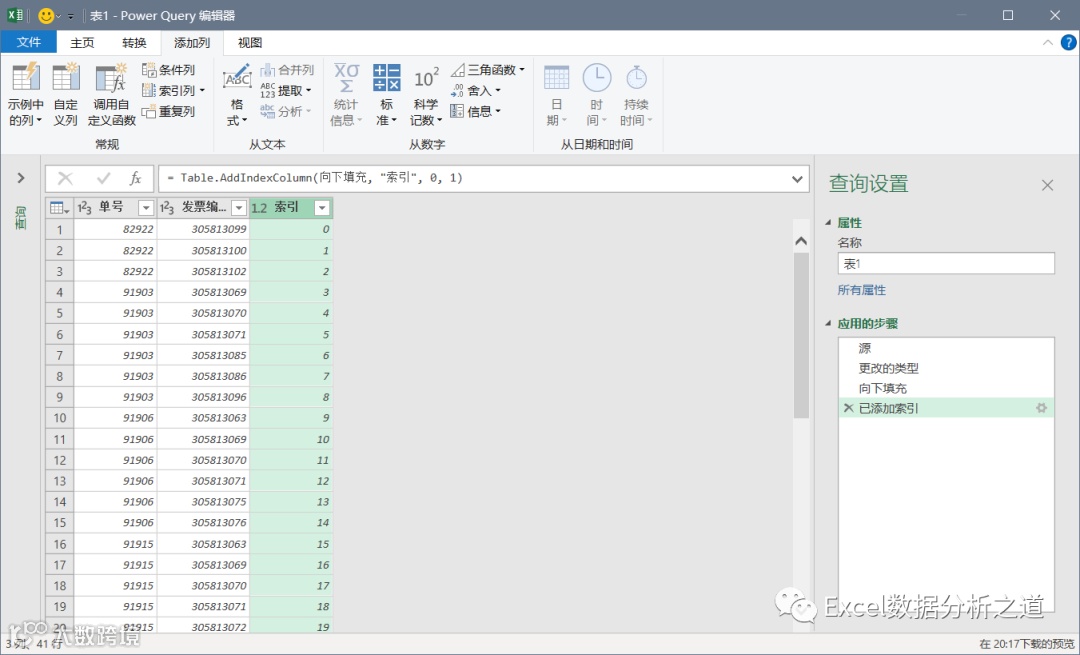Click 重复列 duplicate column button
This screenshot has height=655, width=1080.
(169, 111)
